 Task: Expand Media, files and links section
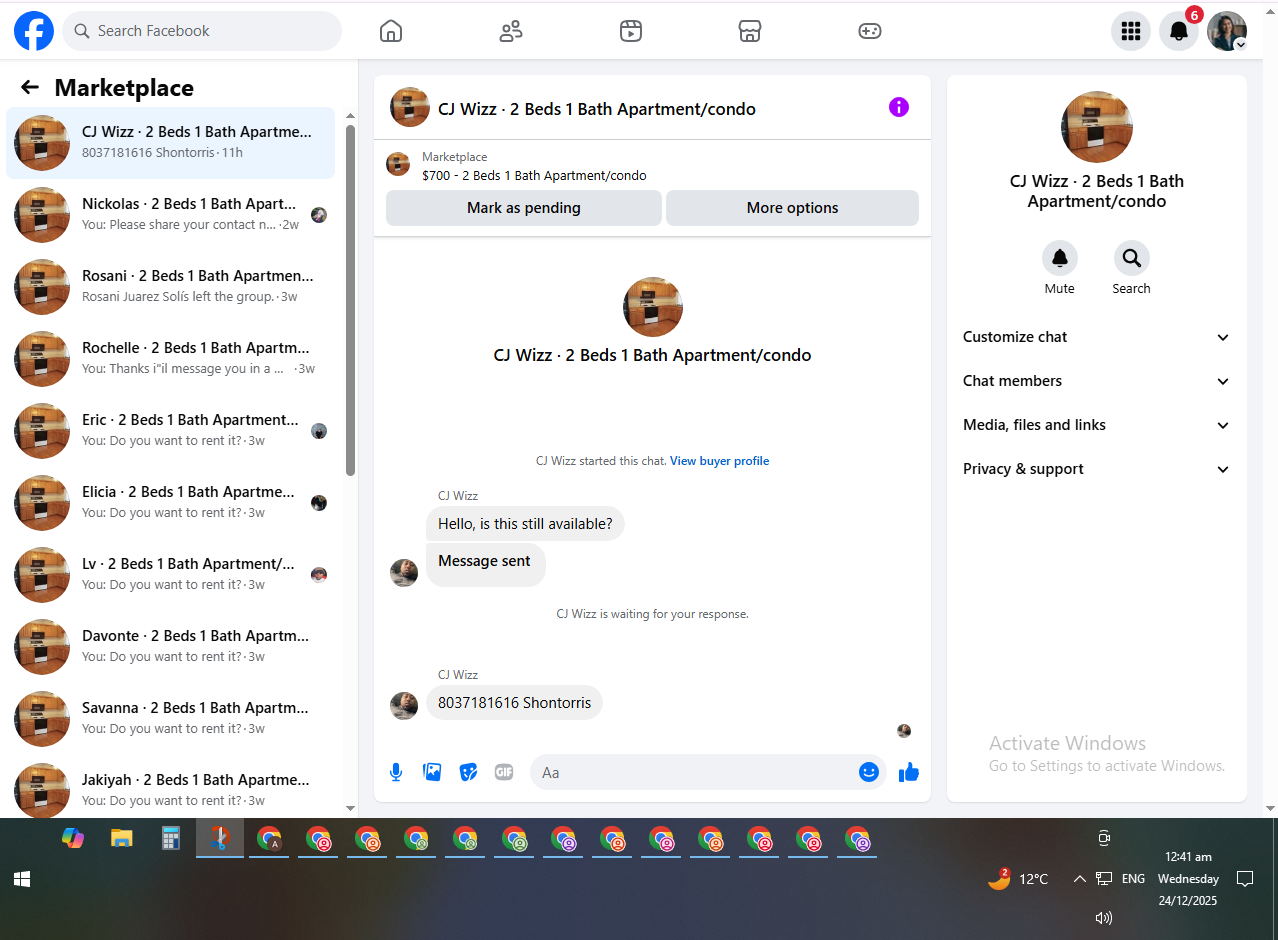coord(1097,425)
